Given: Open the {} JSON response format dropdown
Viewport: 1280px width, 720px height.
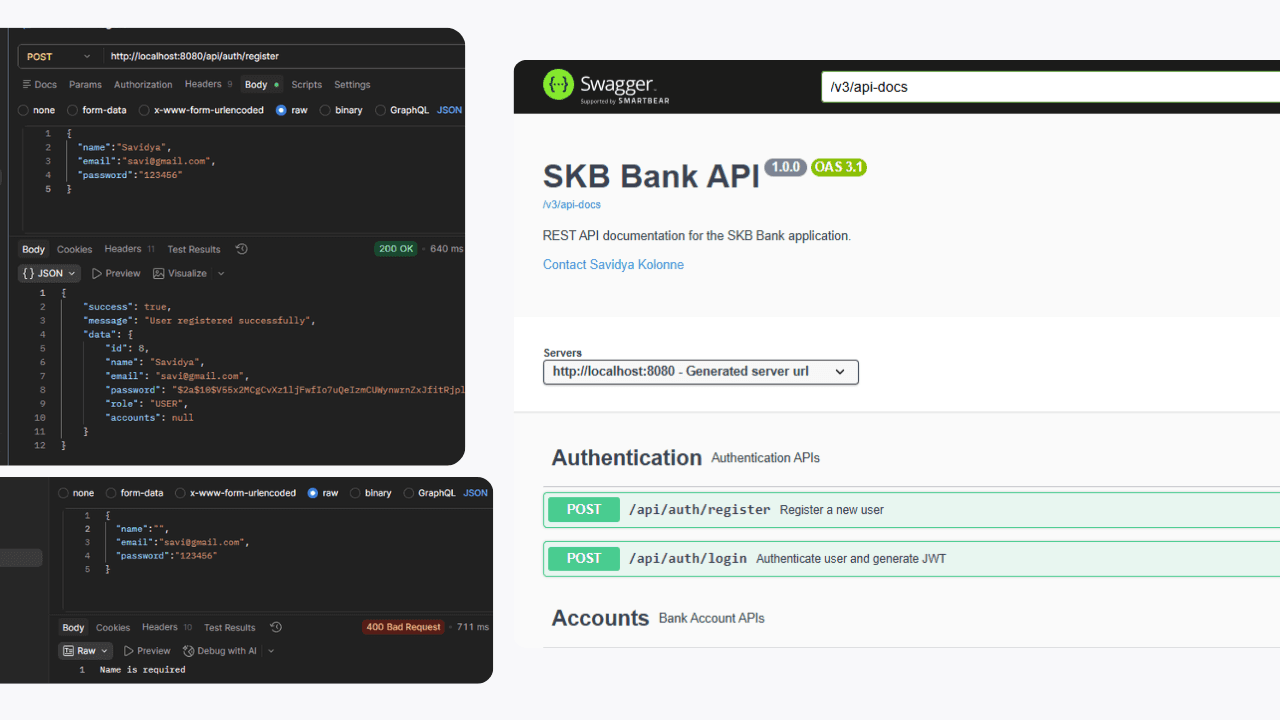Looking at the screenshot, I should (49, 273).
